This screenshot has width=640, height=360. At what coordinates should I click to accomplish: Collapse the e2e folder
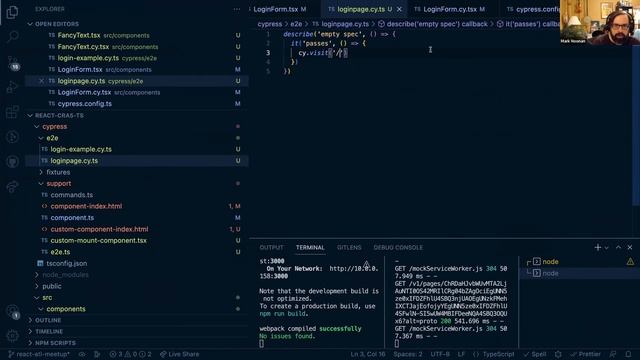pyautogui.click(x=52, y=138)
